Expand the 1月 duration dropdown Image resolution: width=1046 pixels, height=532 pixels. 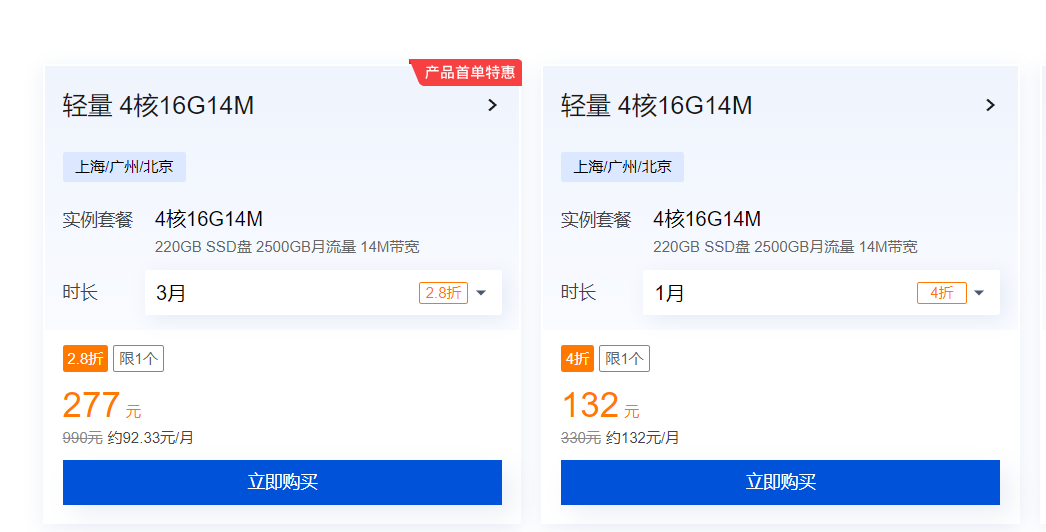pyautogui.click(x=821, y=292)
